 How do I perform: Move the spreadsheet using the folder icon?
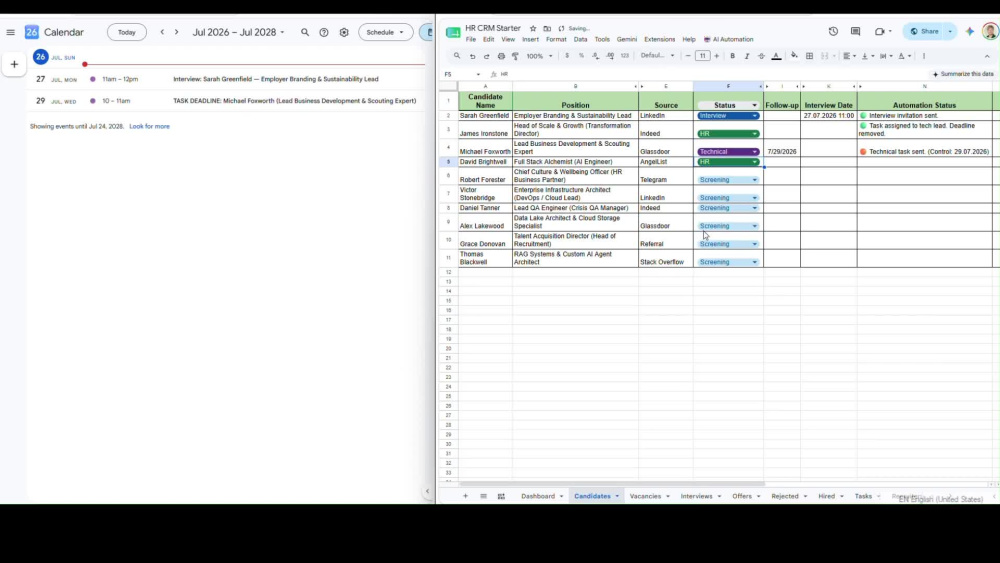pos(547,29)
